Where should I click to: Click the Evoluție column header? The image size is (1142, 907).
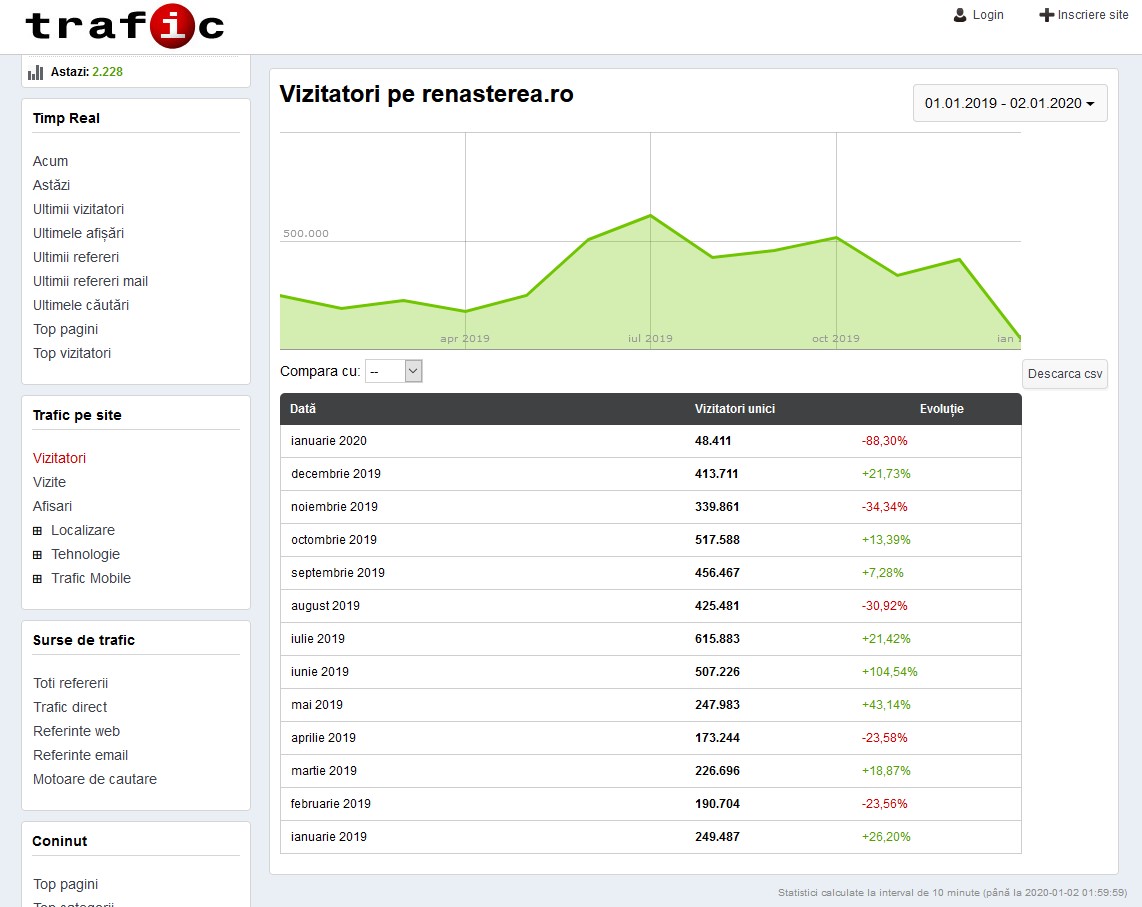[x=941, y=409]
